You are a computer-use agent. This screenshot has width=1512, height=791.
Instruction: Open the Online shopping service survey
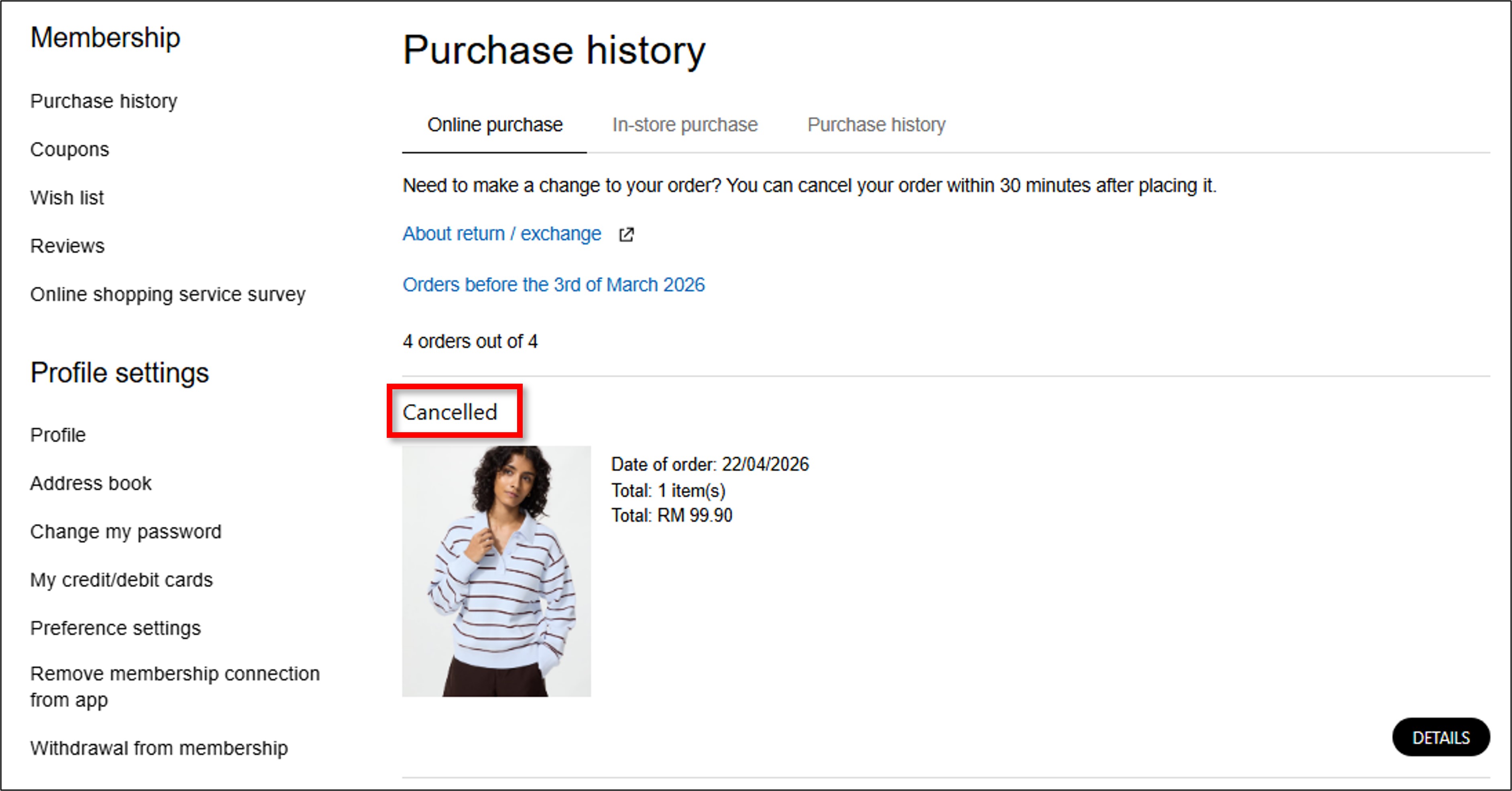[x=167, y=294]
